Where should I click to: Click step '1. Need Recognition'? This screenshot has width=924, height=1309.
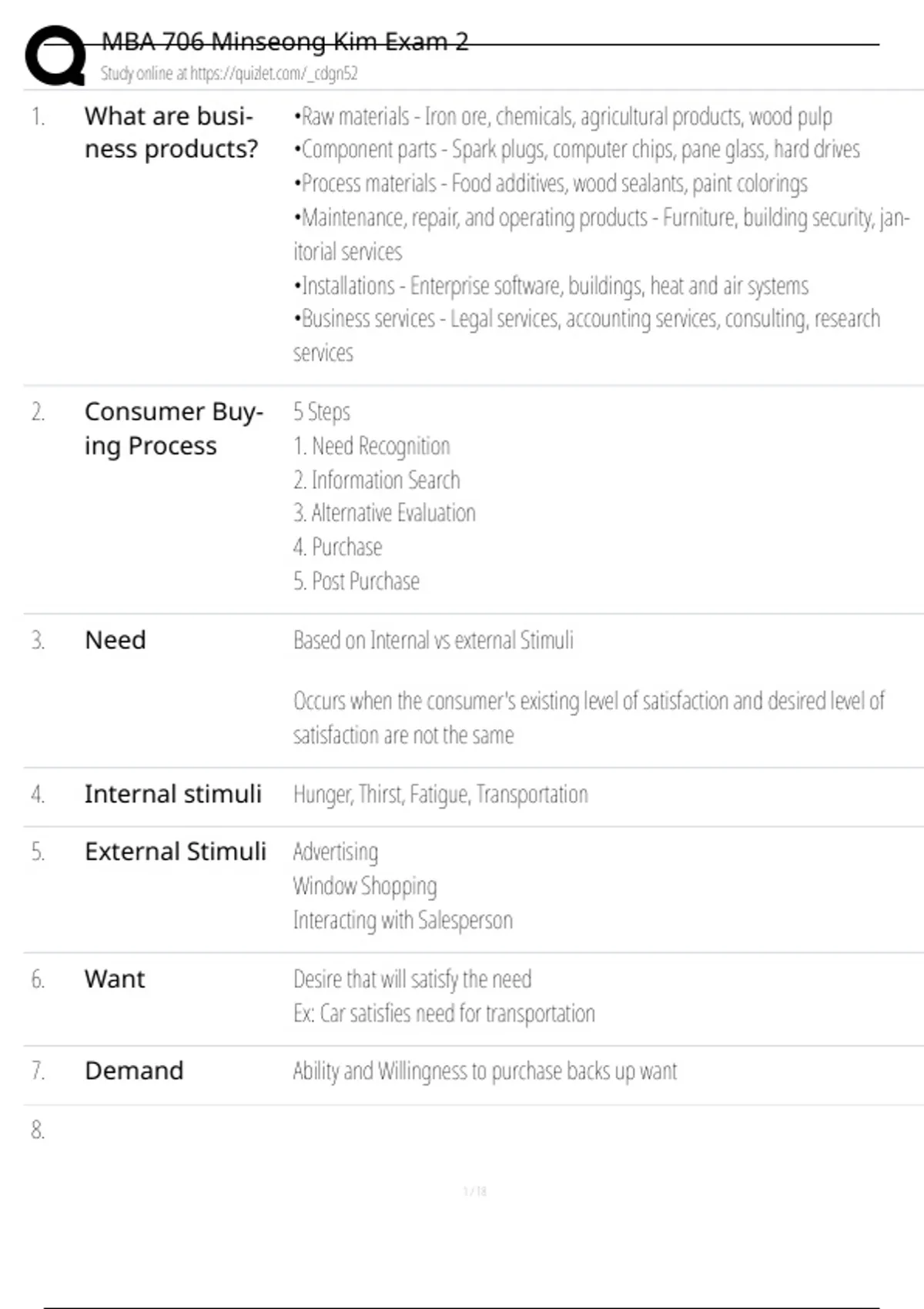pyautogui.click(x=372, y=446)
